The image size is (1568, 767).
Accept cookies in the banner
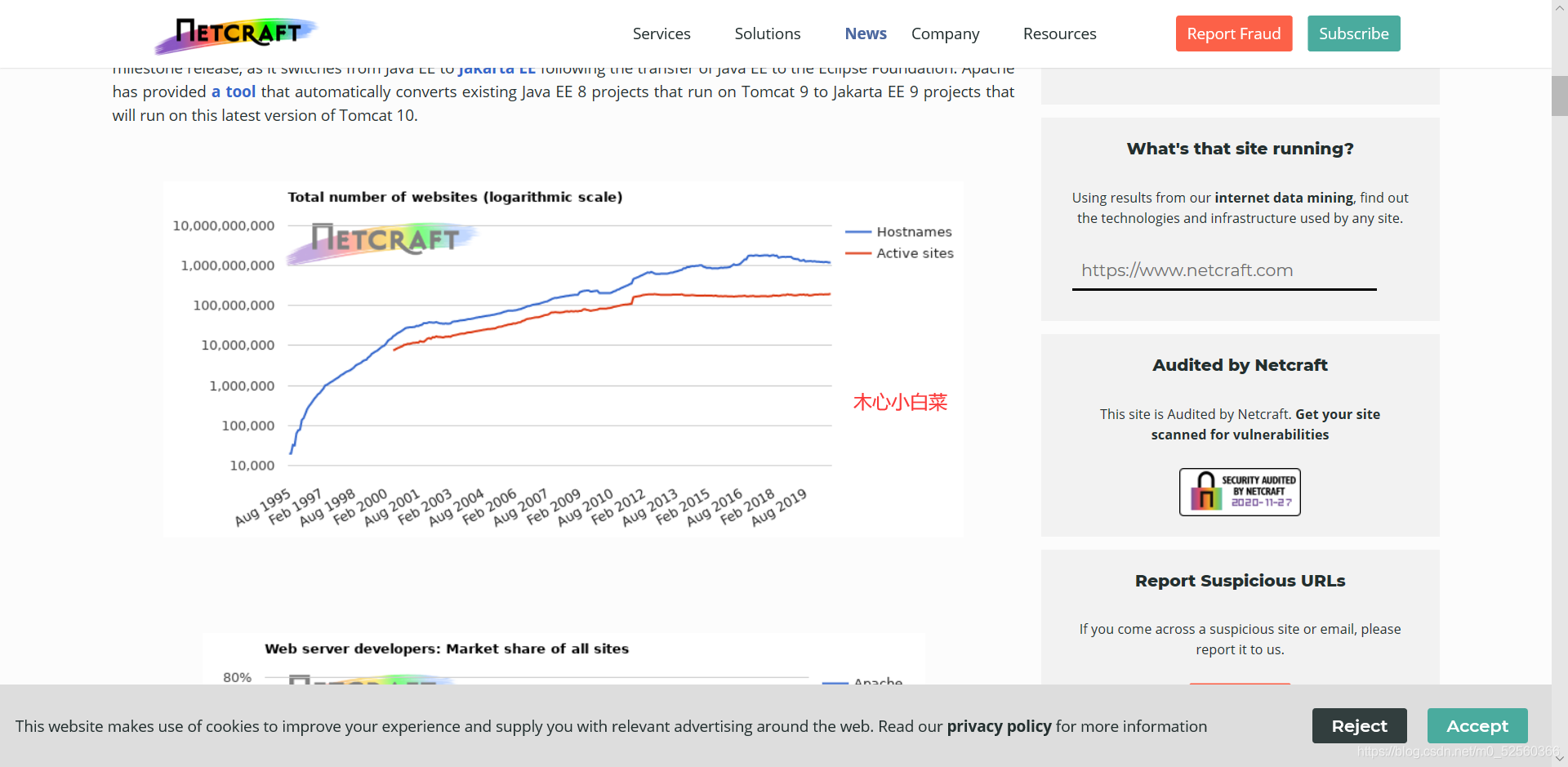click(x=1477, y=725)
